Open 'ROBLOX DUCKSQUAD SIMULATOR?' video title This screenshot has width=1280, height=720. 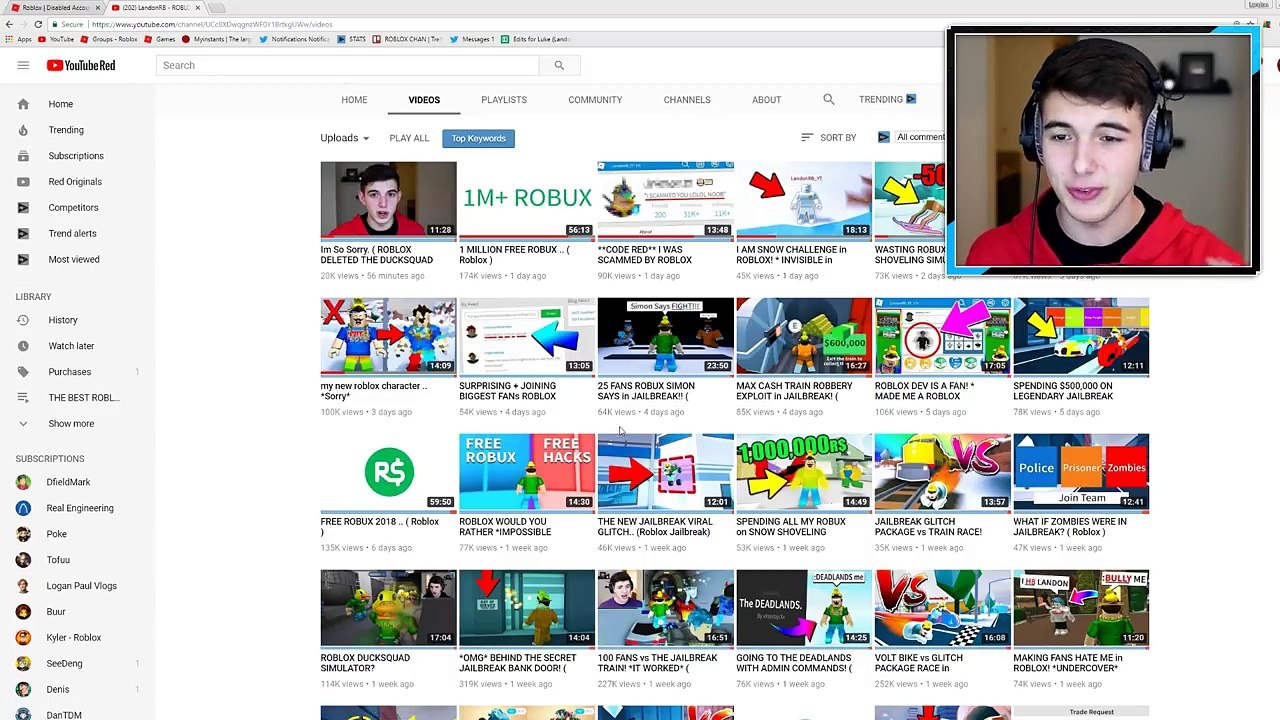point(365,663)
